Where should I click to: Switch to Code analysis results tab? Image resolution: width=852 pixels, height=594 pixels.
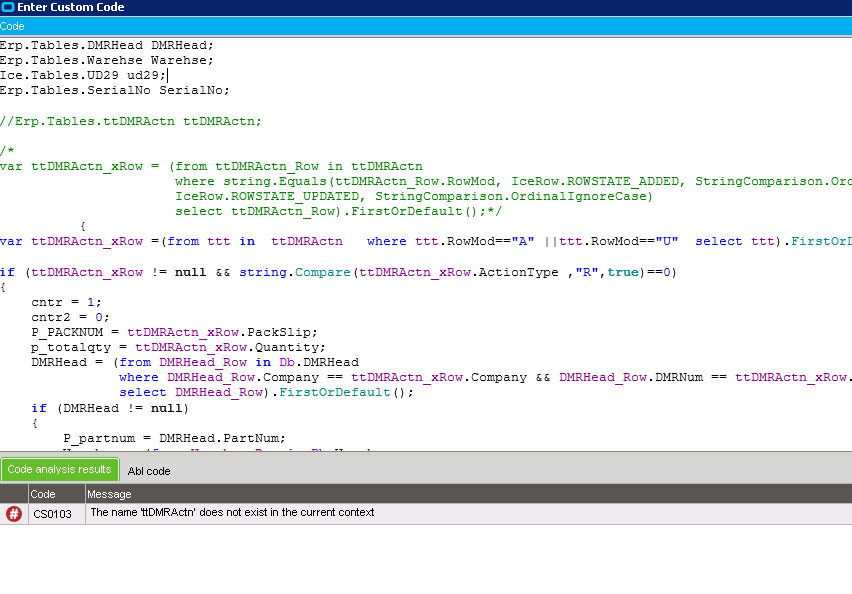(x=60, y=470)
